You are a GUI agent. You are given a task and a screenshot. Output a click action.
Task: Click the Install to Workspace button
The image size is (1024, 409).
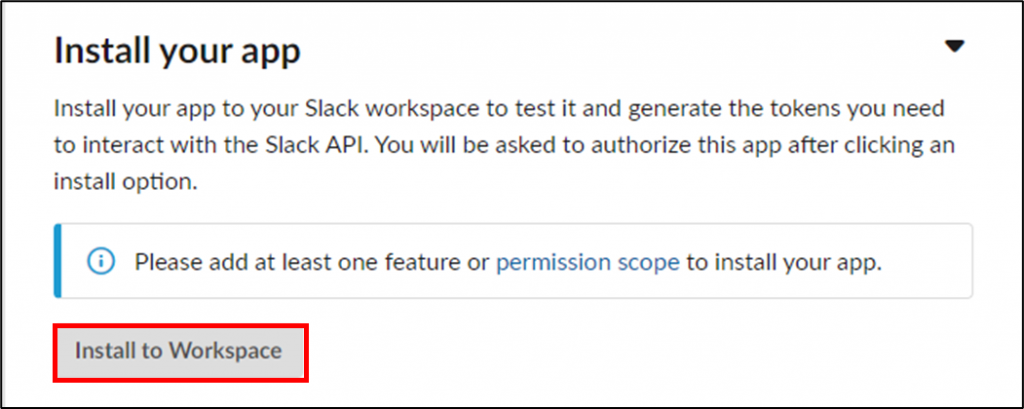(179, 352)
